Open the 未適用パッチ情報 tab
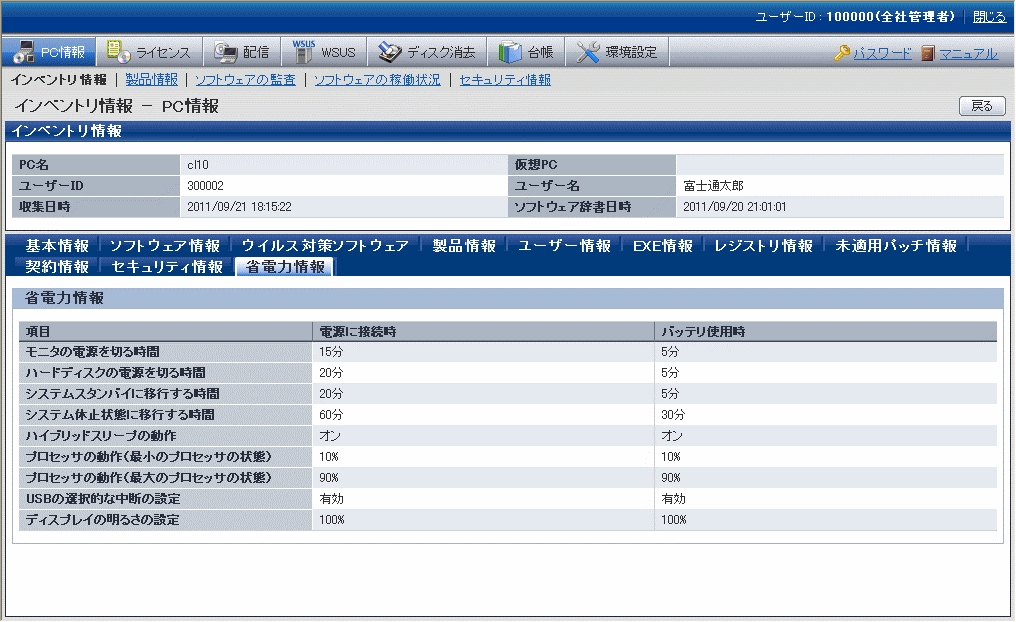Screen dimensions: 1016x622 tap(896, 246)
